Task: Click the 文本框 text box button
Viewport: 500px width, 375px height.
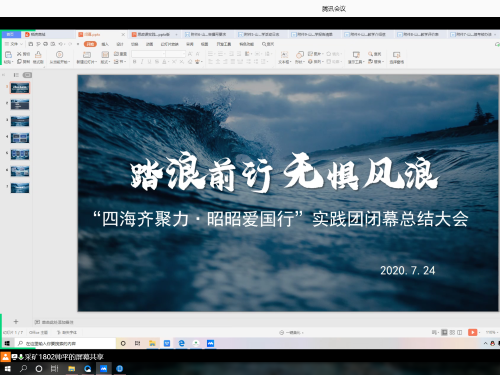Action: (284, 57)
